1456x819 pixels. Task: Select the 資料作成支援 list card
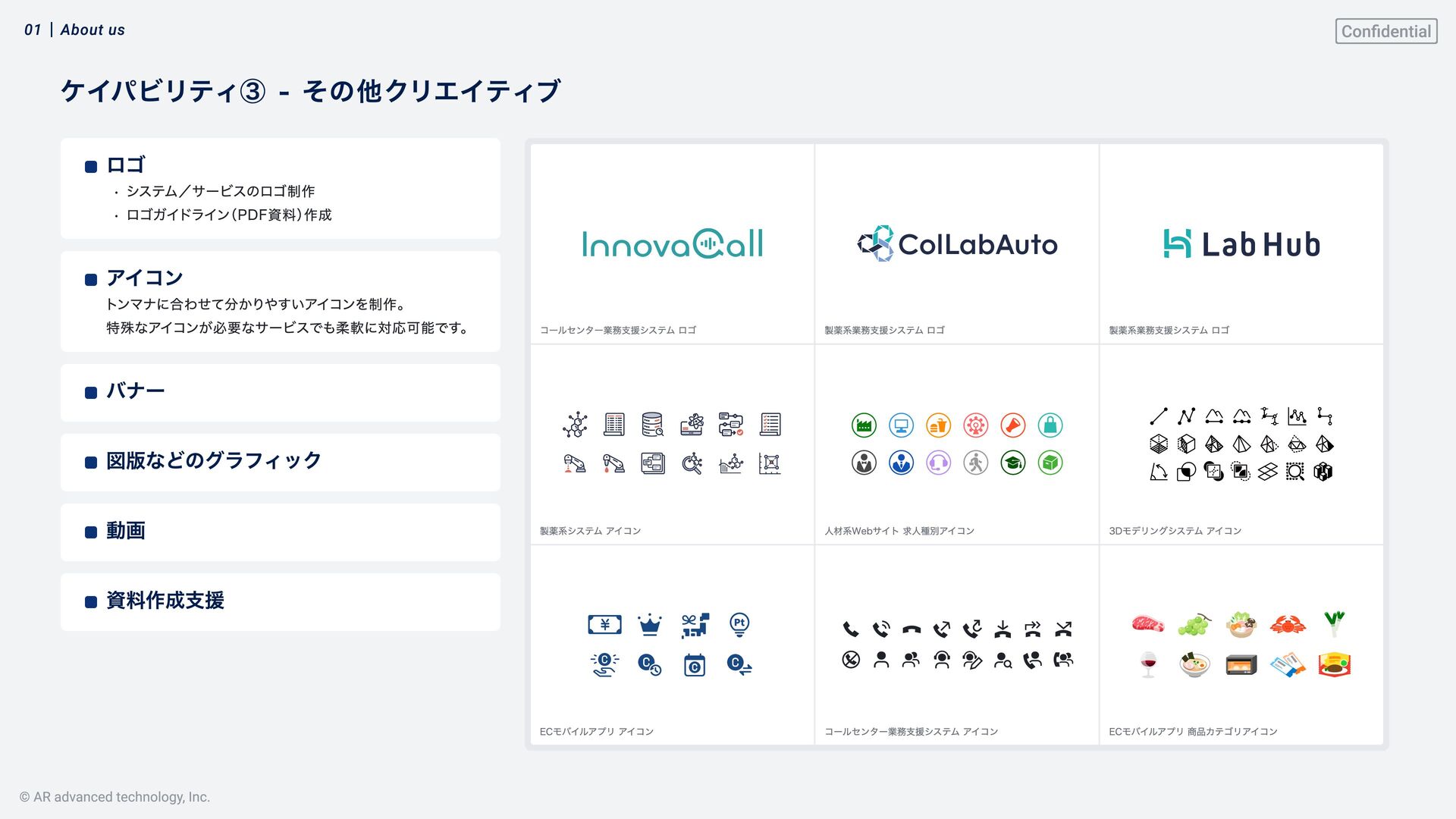click(281, 601)
